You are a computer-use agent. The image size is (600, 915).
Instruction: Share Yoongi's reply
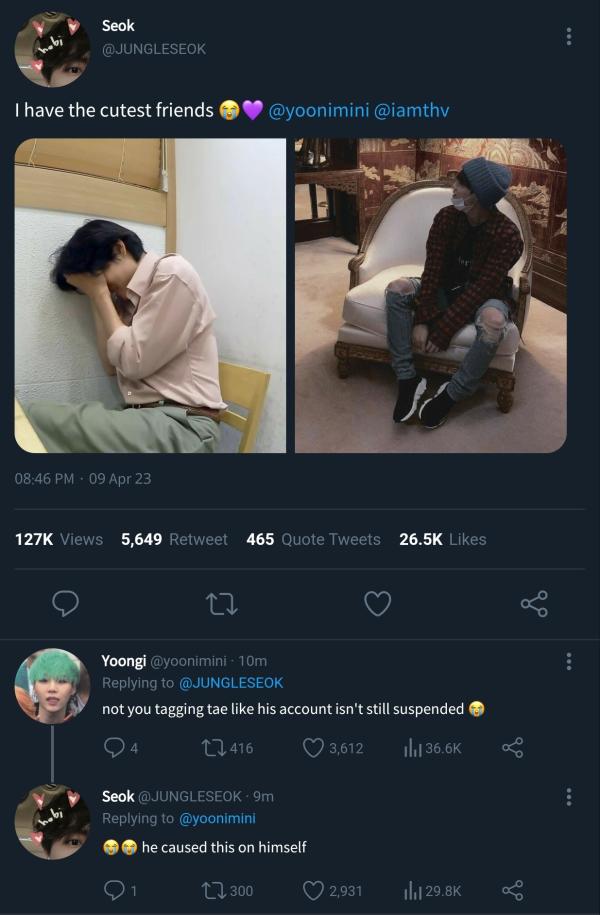(x=512, y=747)
